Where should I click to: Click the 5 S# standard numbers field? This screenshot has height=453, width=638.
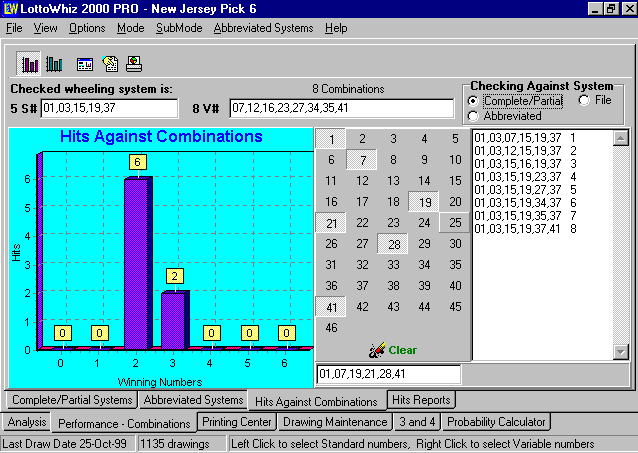click(x=109, y=108)
